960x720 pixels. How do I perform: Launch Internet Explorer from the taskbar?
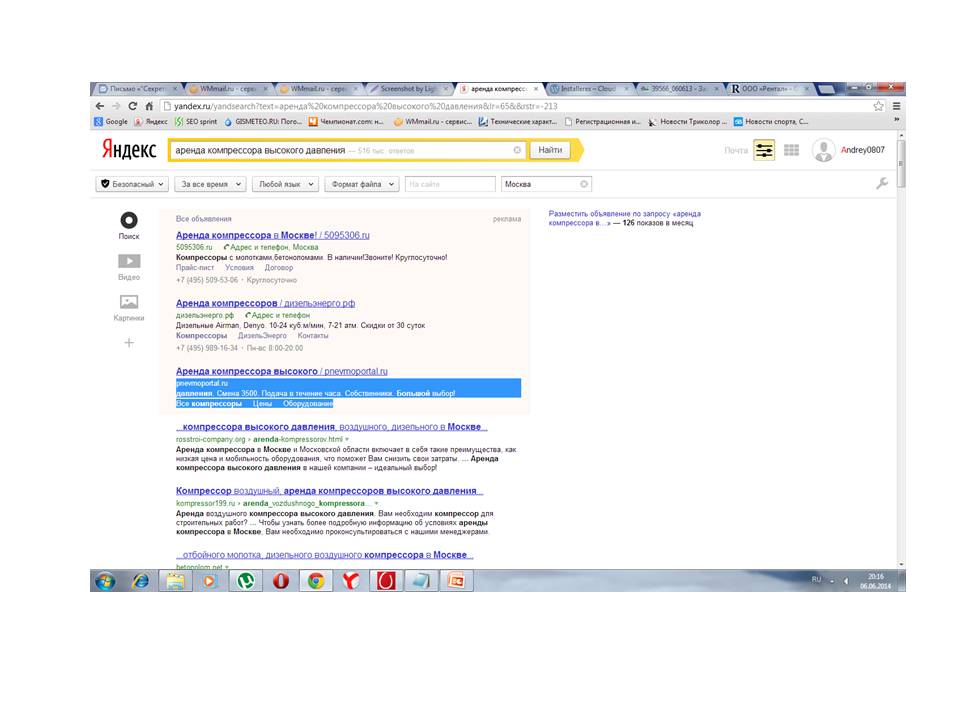pyautogui.click(x=140, y=580)
